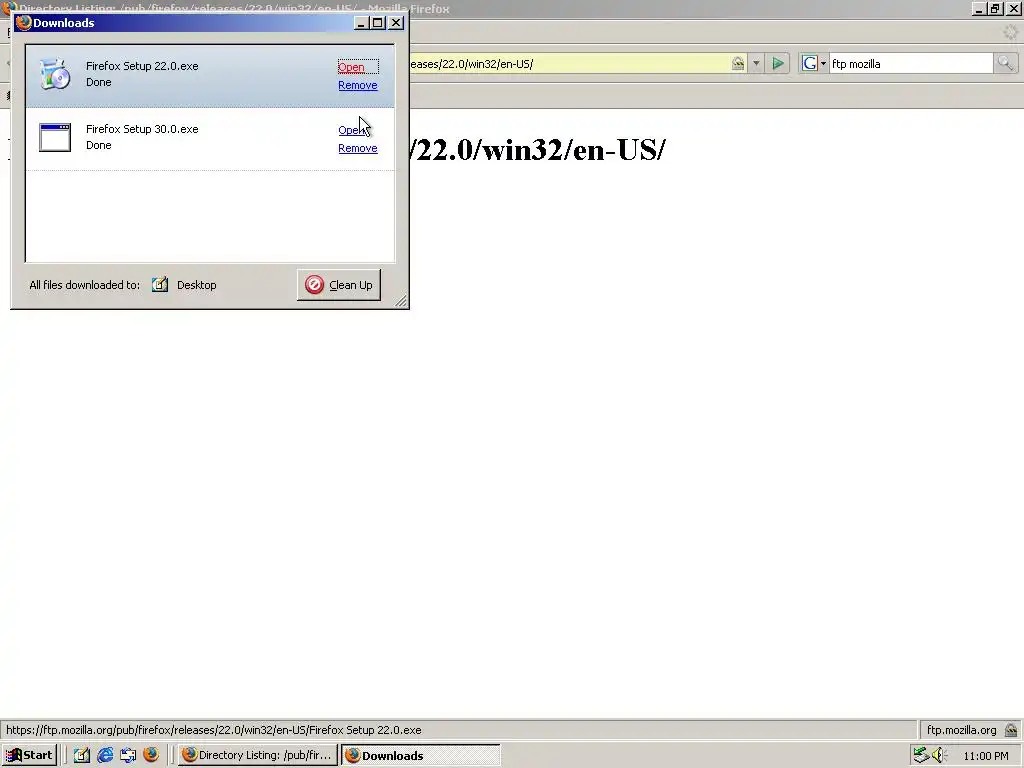Image resolution: width=1024 pixels, height=768 pixels.
Task: Click the URL address field
Action: (x=568, y=63)
